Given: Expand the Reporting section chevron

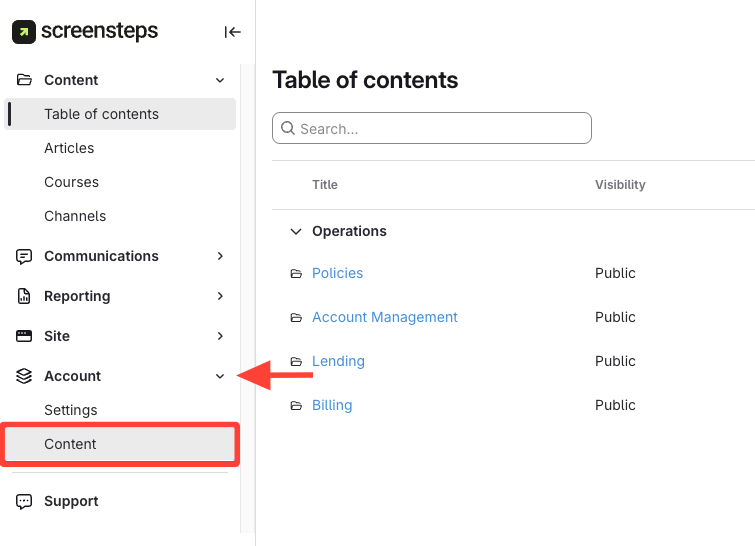Looking at the screenshot, I should [221, 296].
